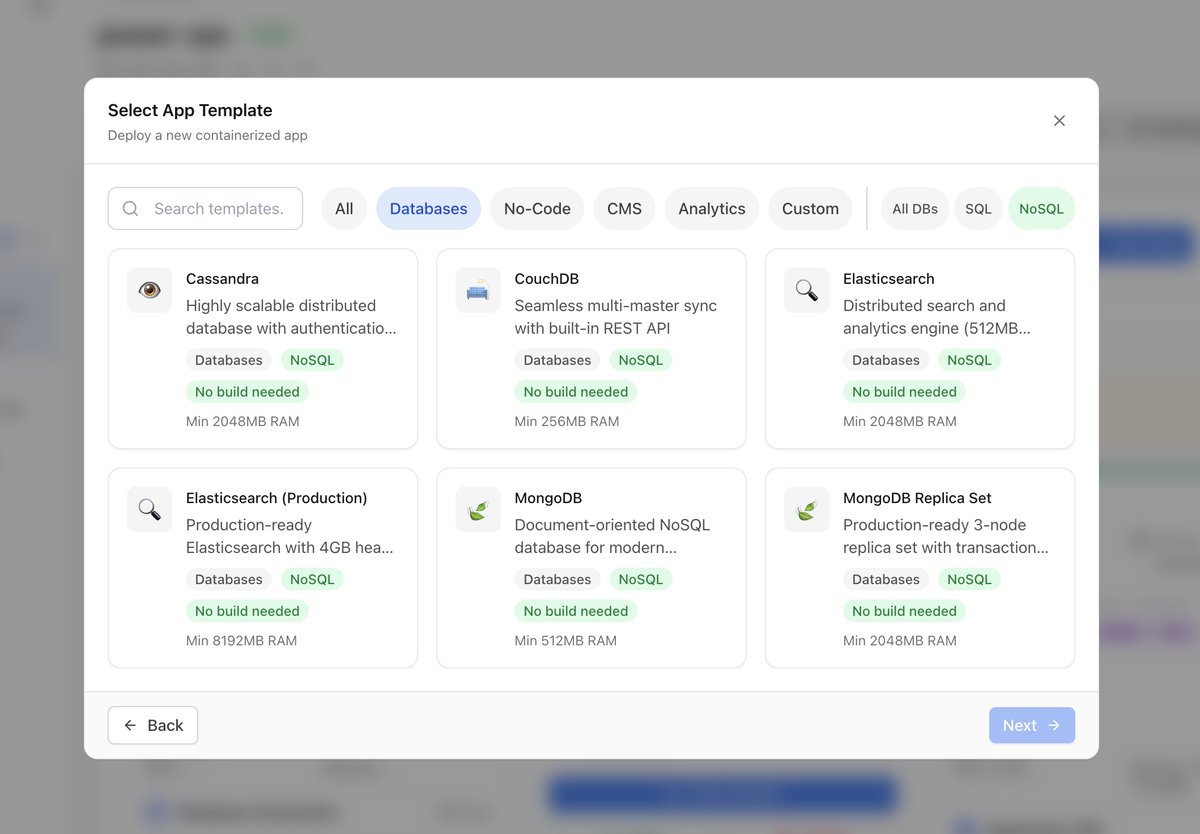Select the CouchDB template title

click(547, 279)
